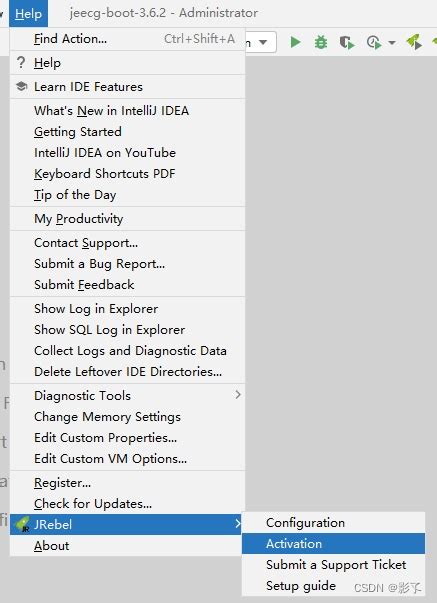Viewport: 437px width, 603px height.
Task: Click Submit a Support Ticket
Action: (x=334, y=565)
